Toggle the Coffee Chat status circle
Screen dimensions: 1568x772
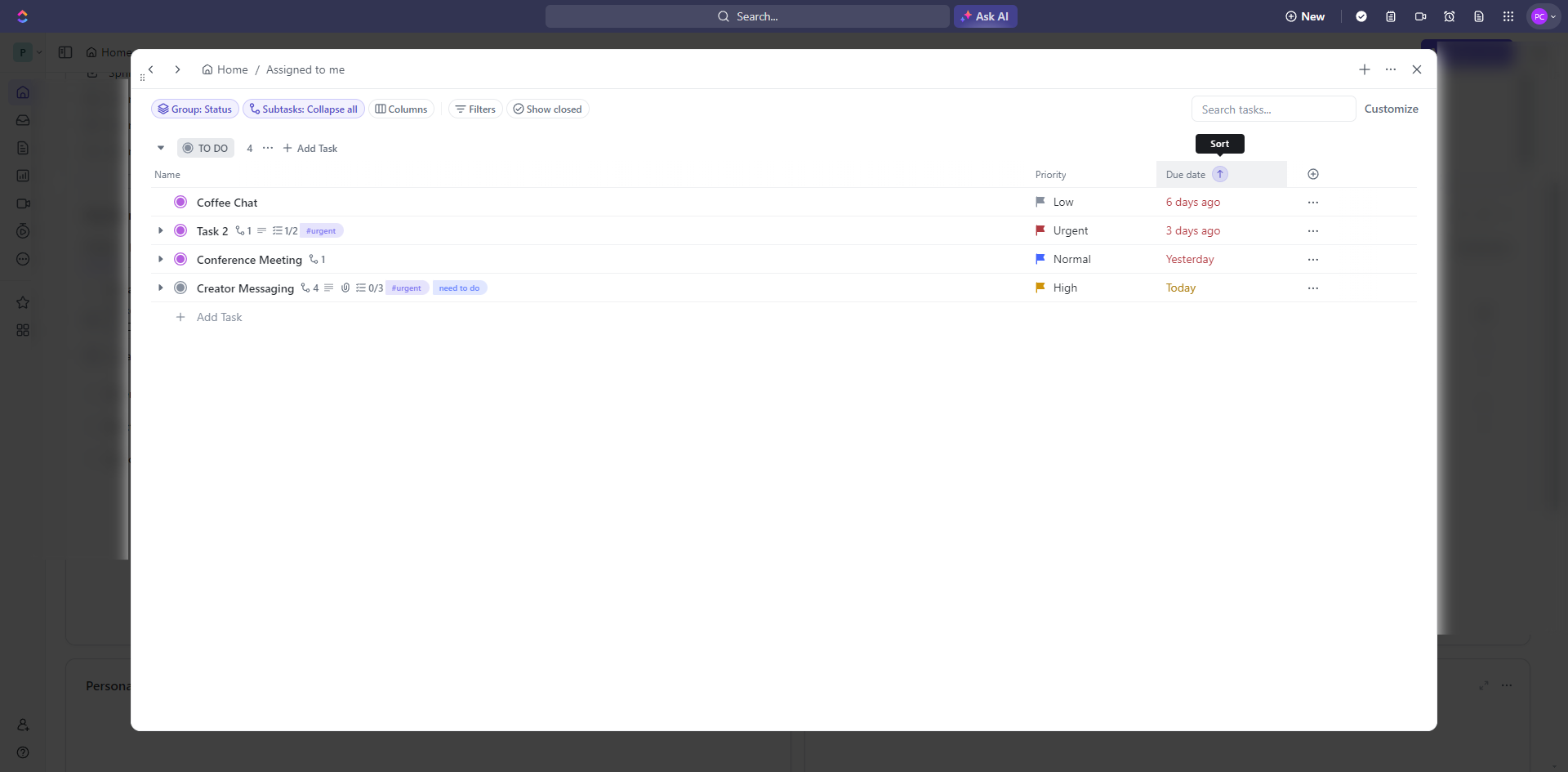pyautogui.click(x=180, y=202)
